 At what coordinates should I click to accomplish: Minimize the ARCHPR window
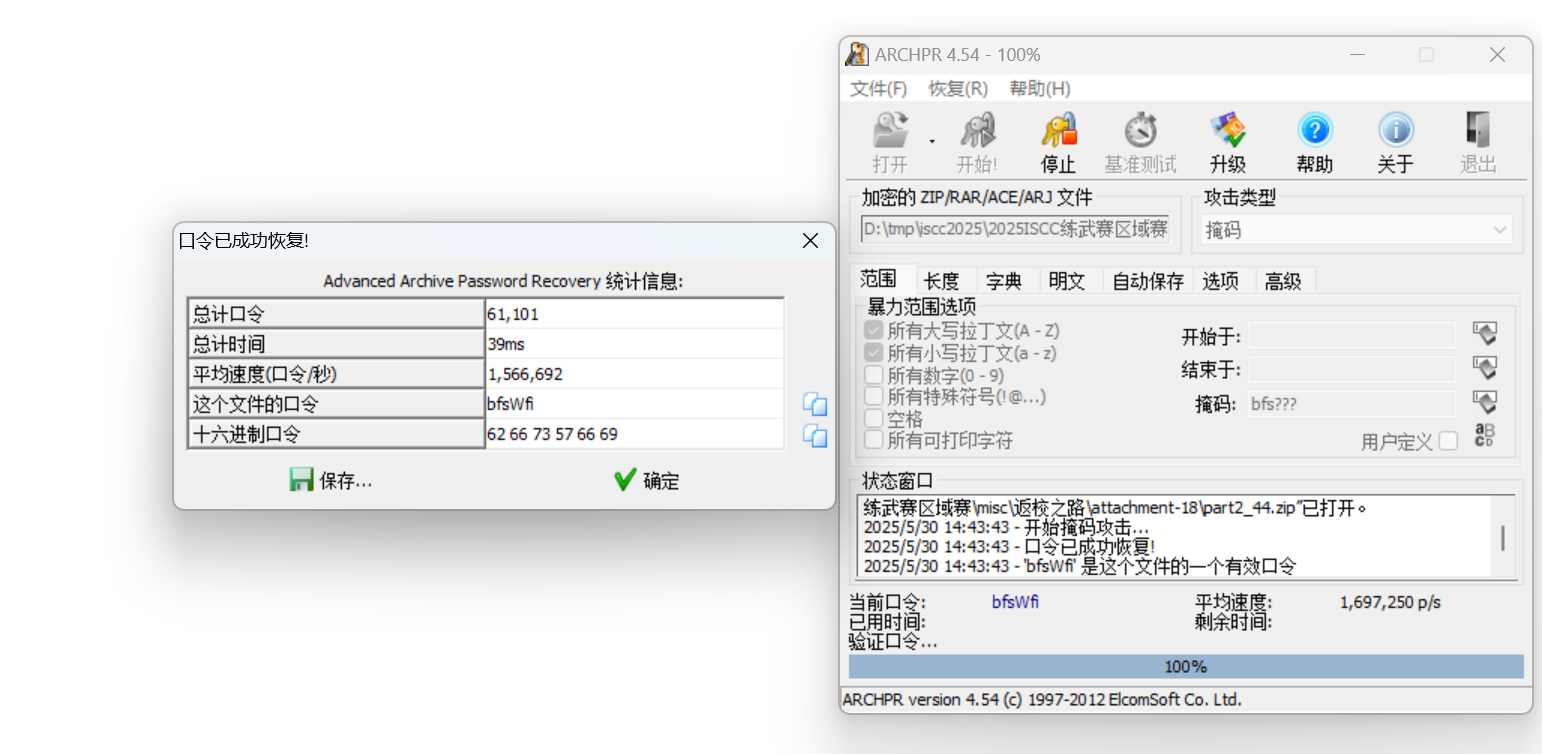coord(1356,55)
